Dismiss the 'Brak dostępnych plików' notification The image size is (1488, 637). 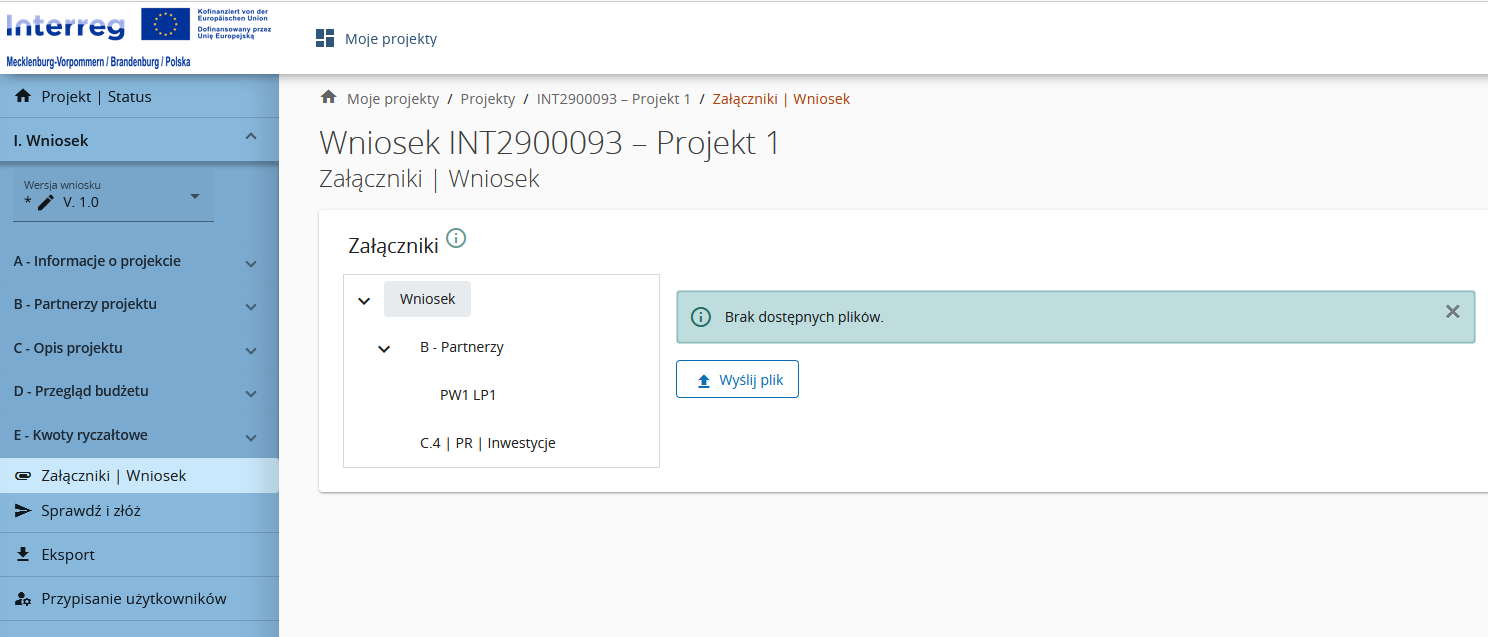(x=1452, y=312)
